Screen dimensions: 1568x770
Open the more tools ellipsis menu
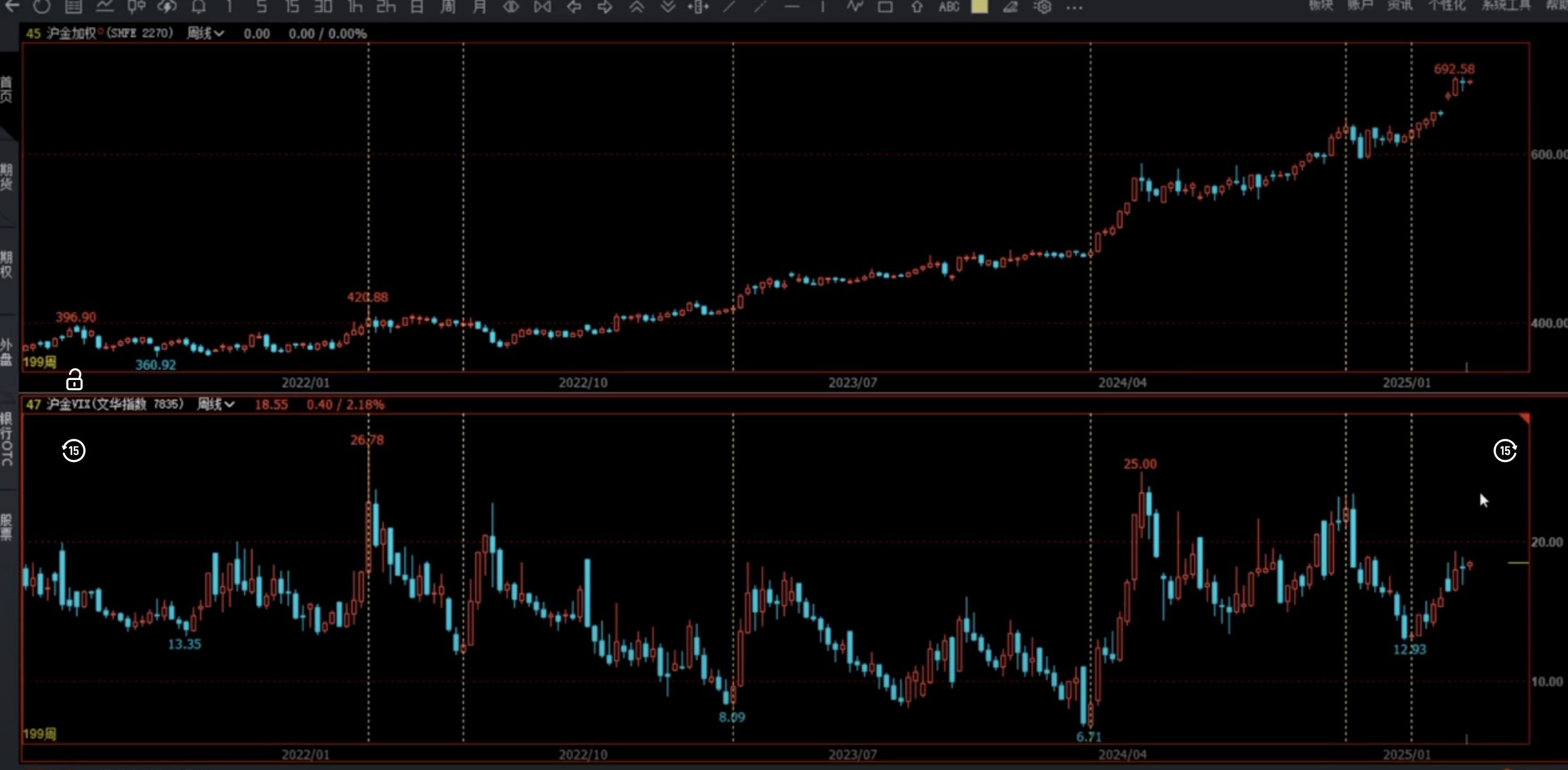(x=1075, y=7)
